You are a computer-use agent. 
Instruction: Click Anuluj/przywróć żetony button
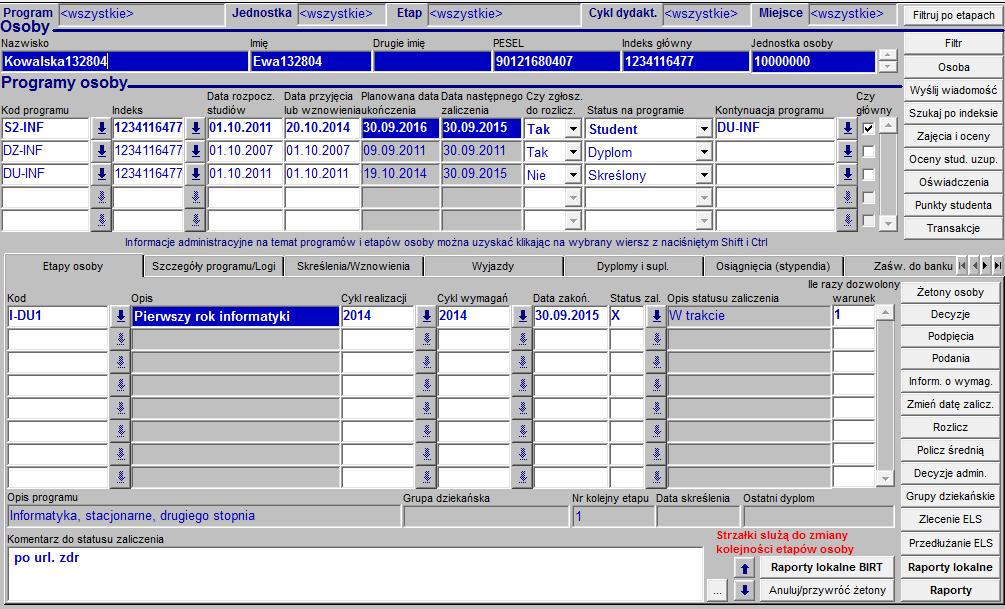click(x=827, y=590)
